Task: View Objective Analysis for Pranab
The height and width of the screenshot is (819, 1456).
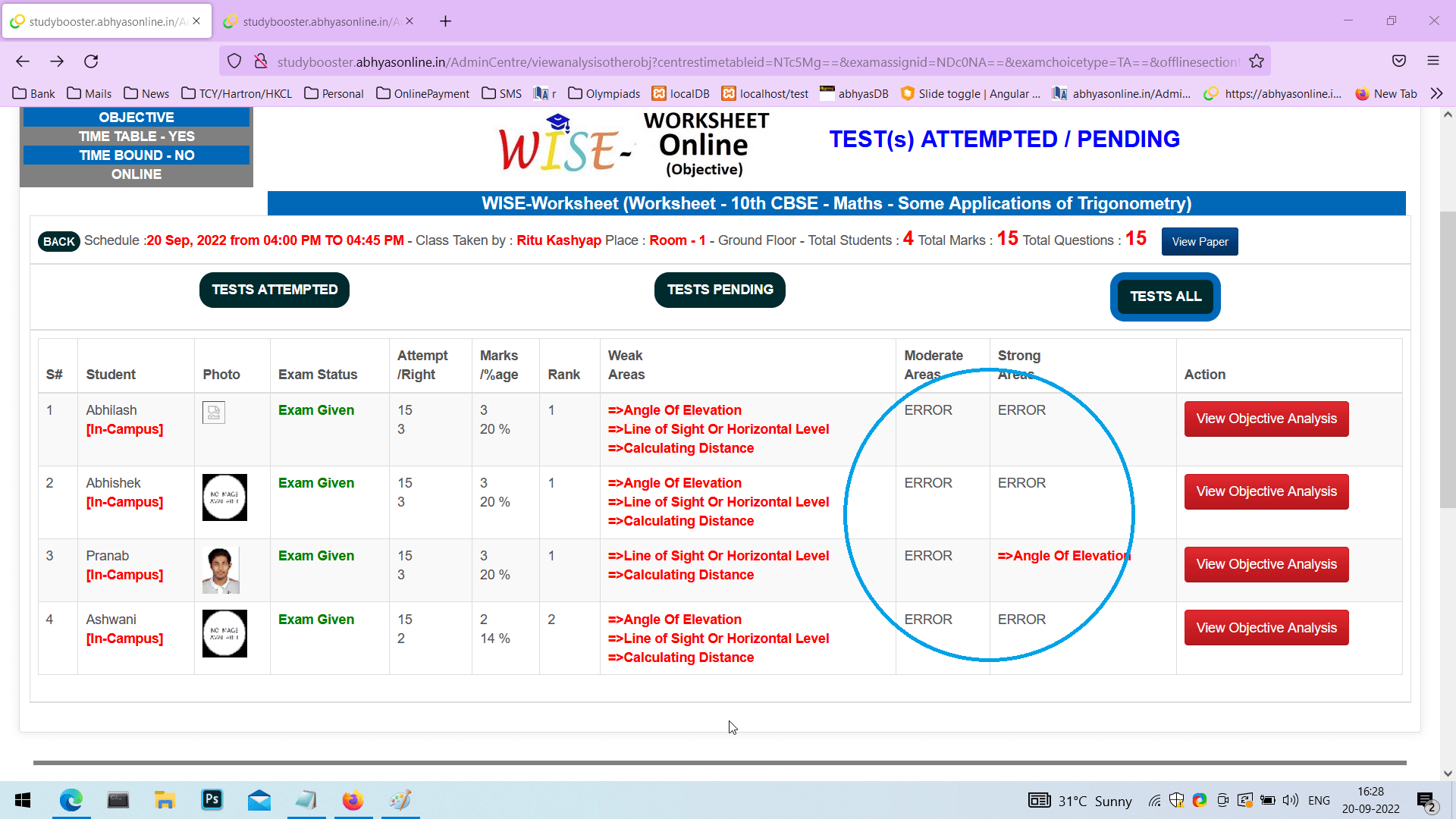Action: [x=1266, y=564]
